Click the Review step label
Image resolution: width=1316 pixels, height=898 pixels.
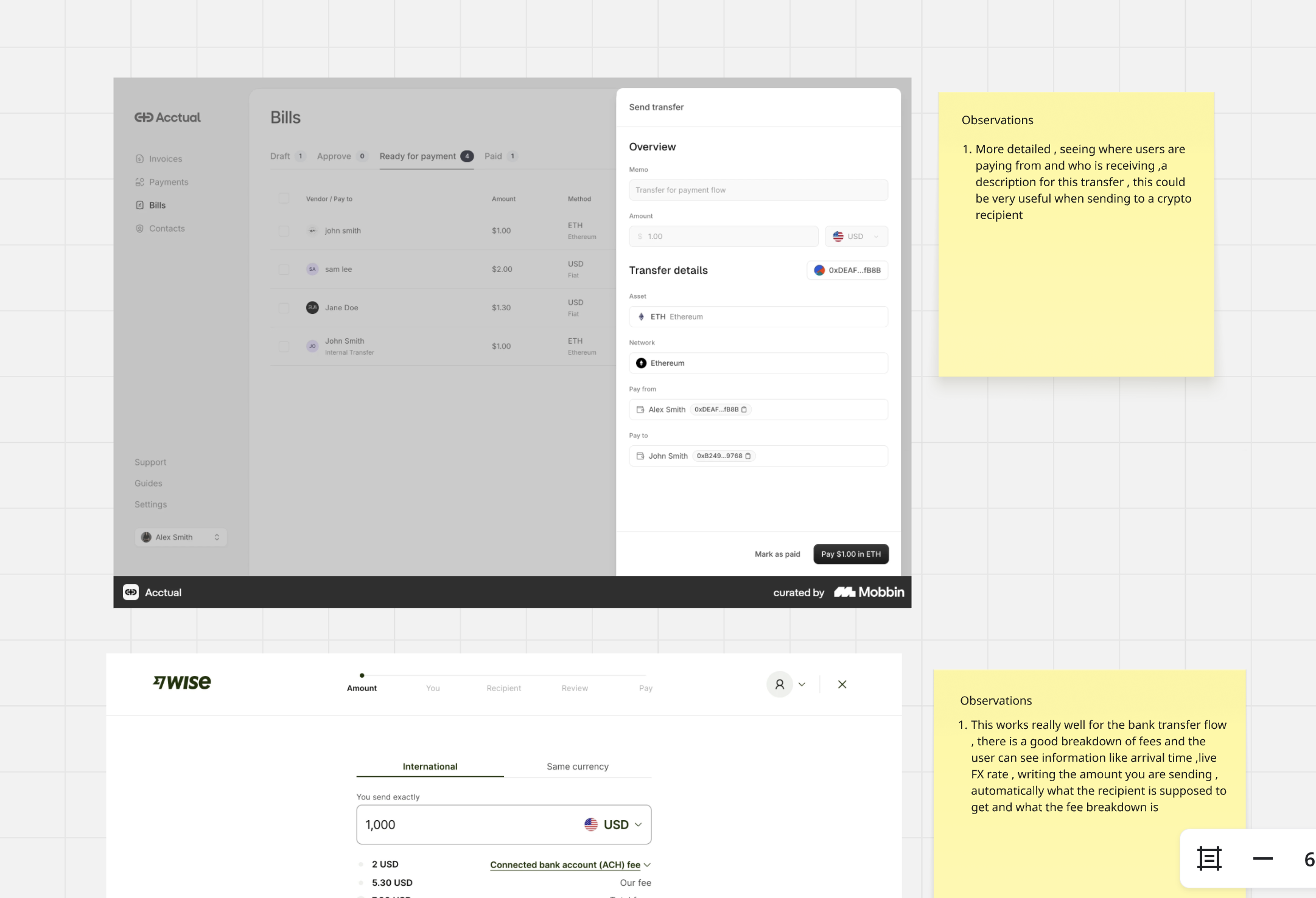click(575, 688)
